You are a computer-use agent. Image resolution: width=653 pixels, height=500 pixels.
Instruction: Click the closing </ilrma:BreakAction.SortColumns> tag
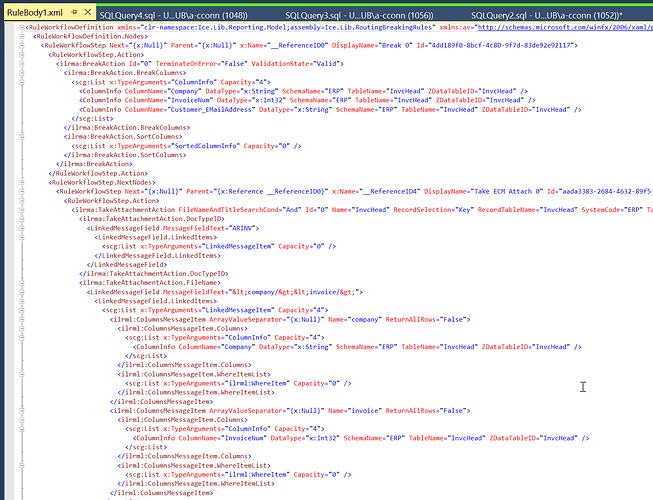pos(125,155)
